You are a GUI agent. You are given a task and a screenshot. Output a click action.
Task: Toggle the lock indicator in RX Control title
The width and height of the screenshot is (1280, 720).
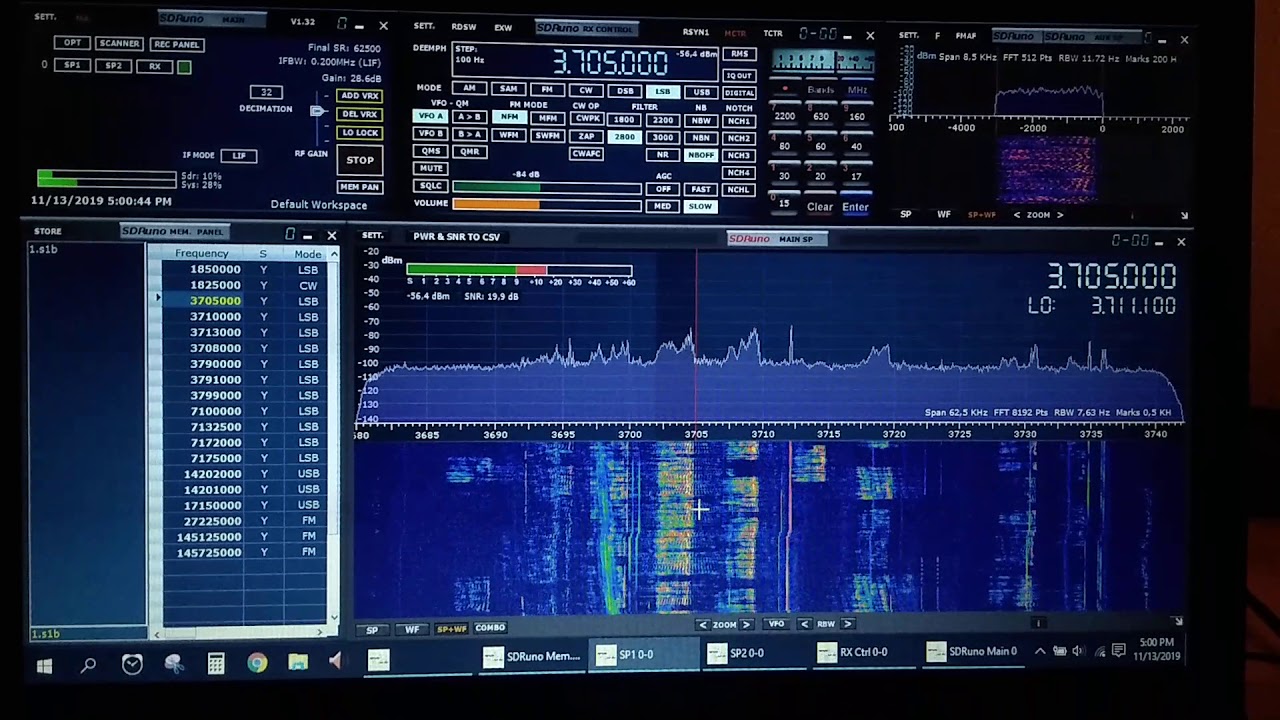coord(818,34)
